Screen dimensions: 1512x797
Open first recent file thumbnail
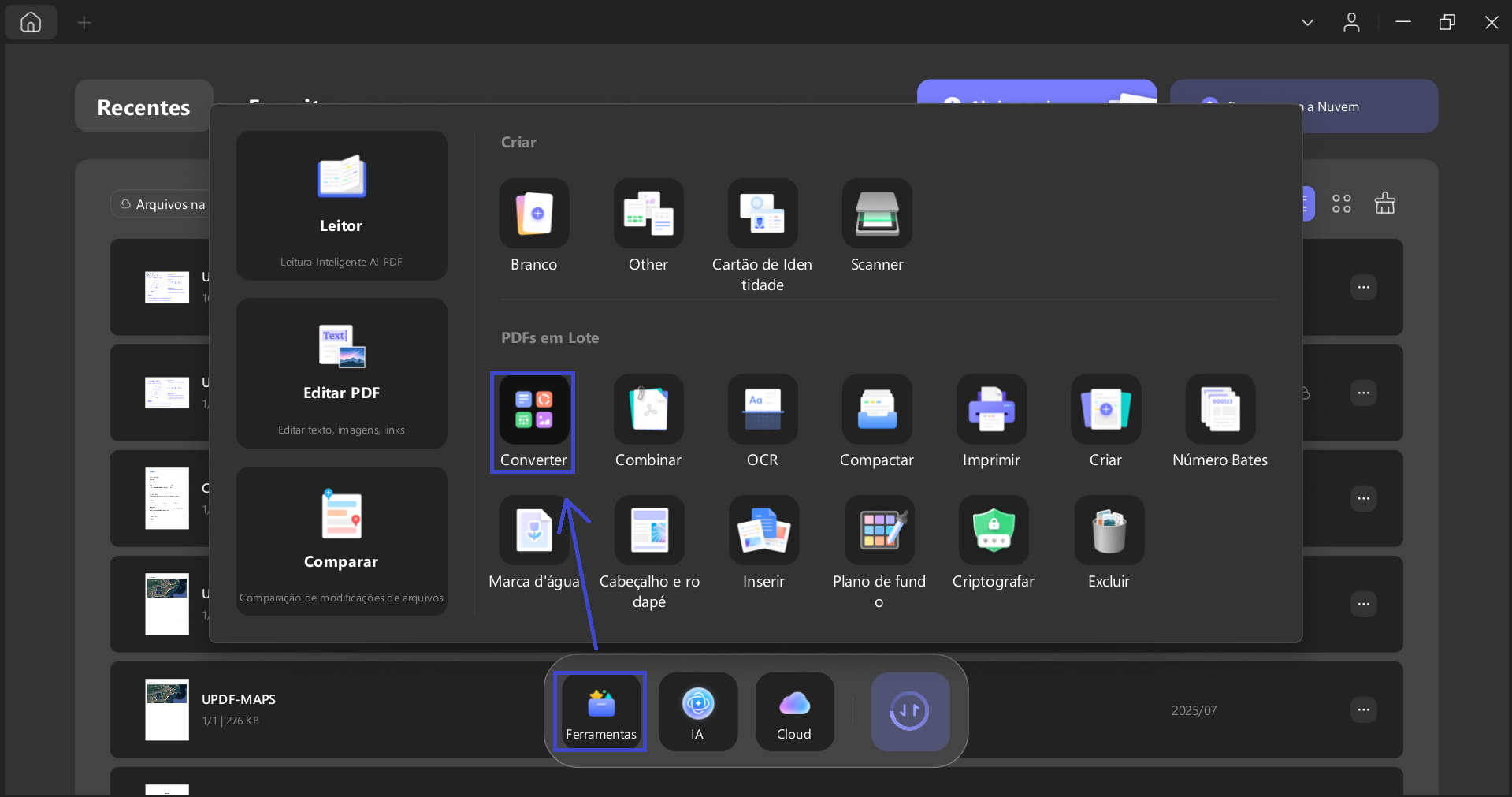click(167, 287)
